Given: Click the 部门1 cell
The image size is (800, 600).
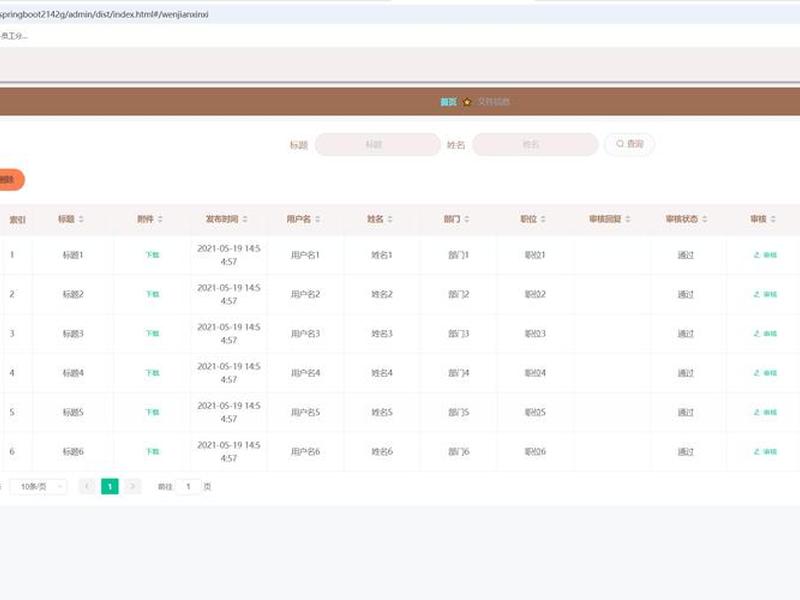Looking at the screenshot, I should click(458, 255).
